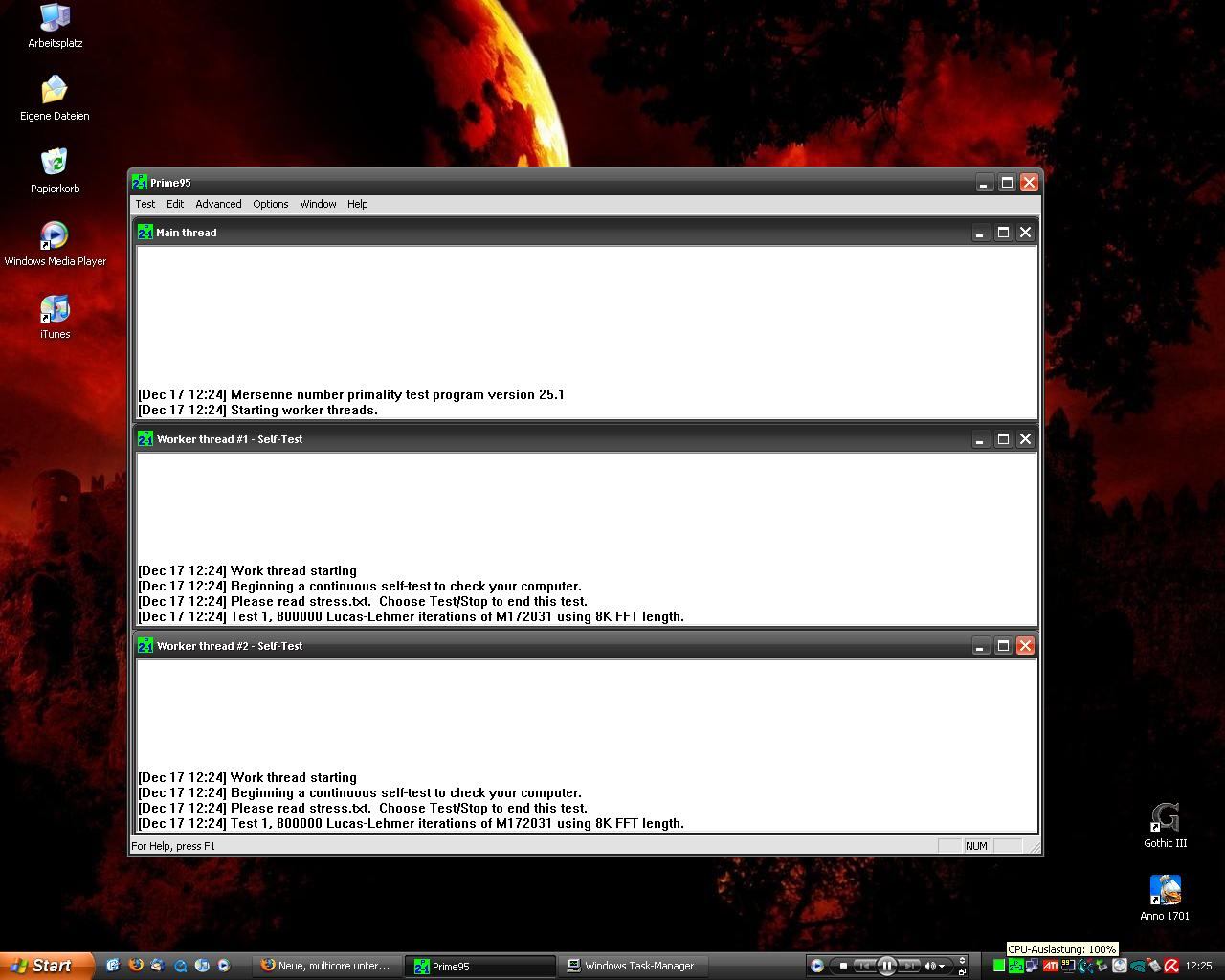The height and width of the screenshot is (980, 1225).
Task: Open the Advanced menu
Action: pos(218,204)
